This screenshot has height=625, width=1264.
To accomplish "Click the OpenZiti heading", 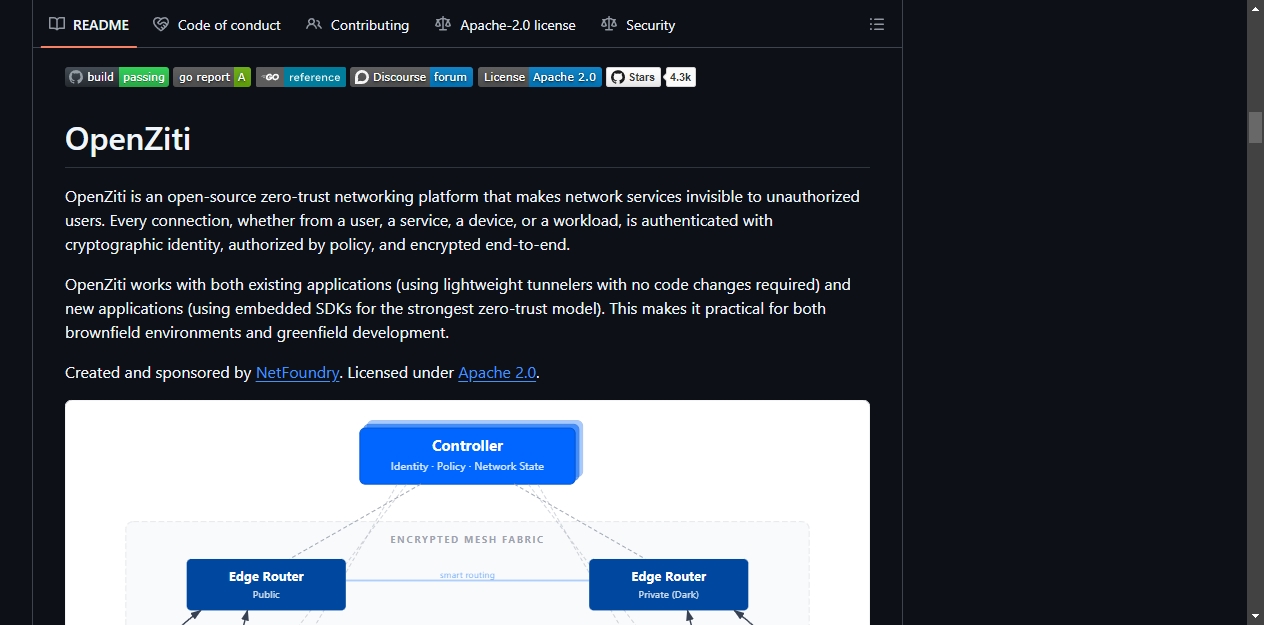I will (x=128, y=138).
